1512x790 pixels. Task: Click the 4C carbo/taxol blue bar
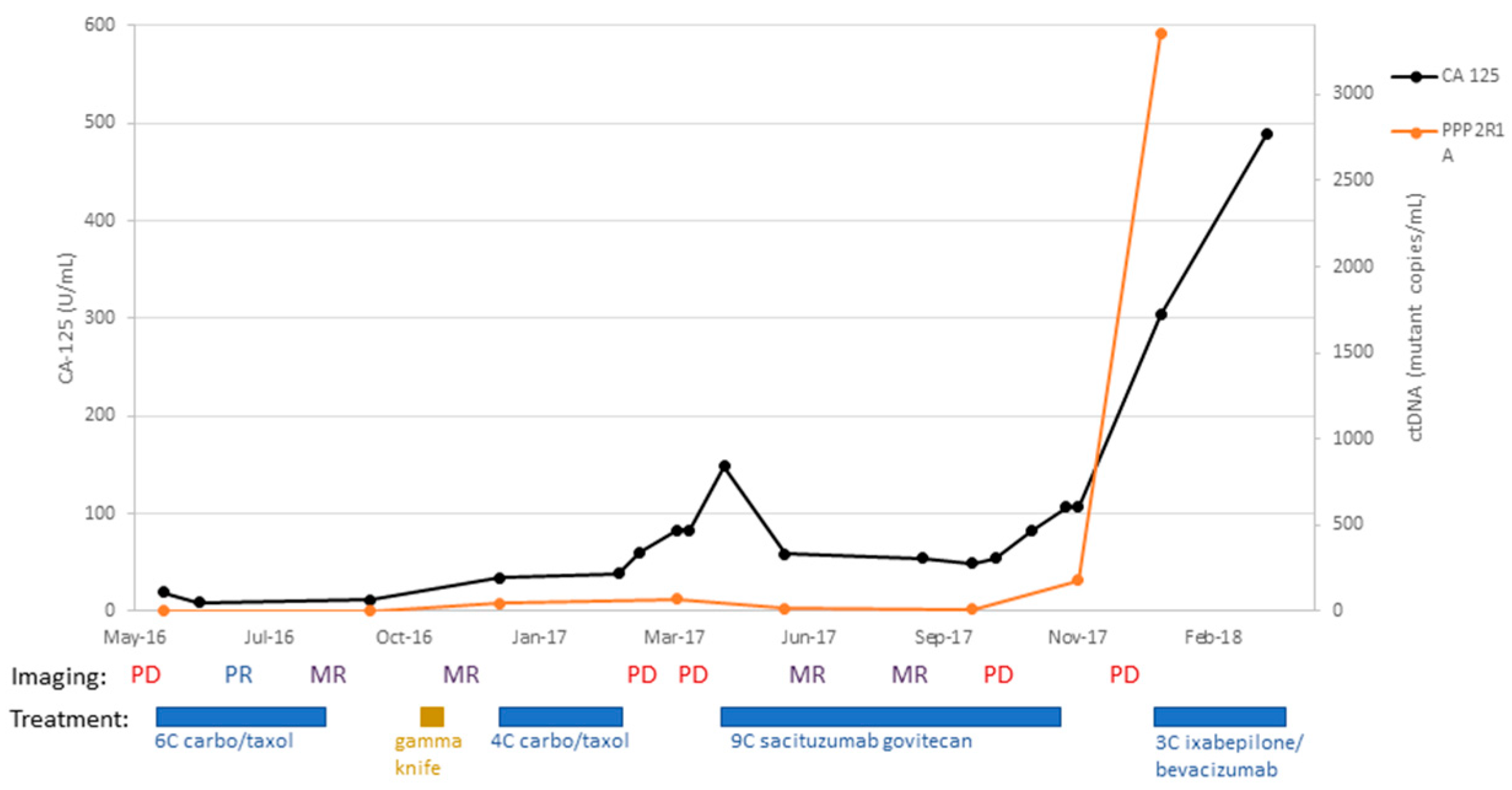tap(560, 716)
